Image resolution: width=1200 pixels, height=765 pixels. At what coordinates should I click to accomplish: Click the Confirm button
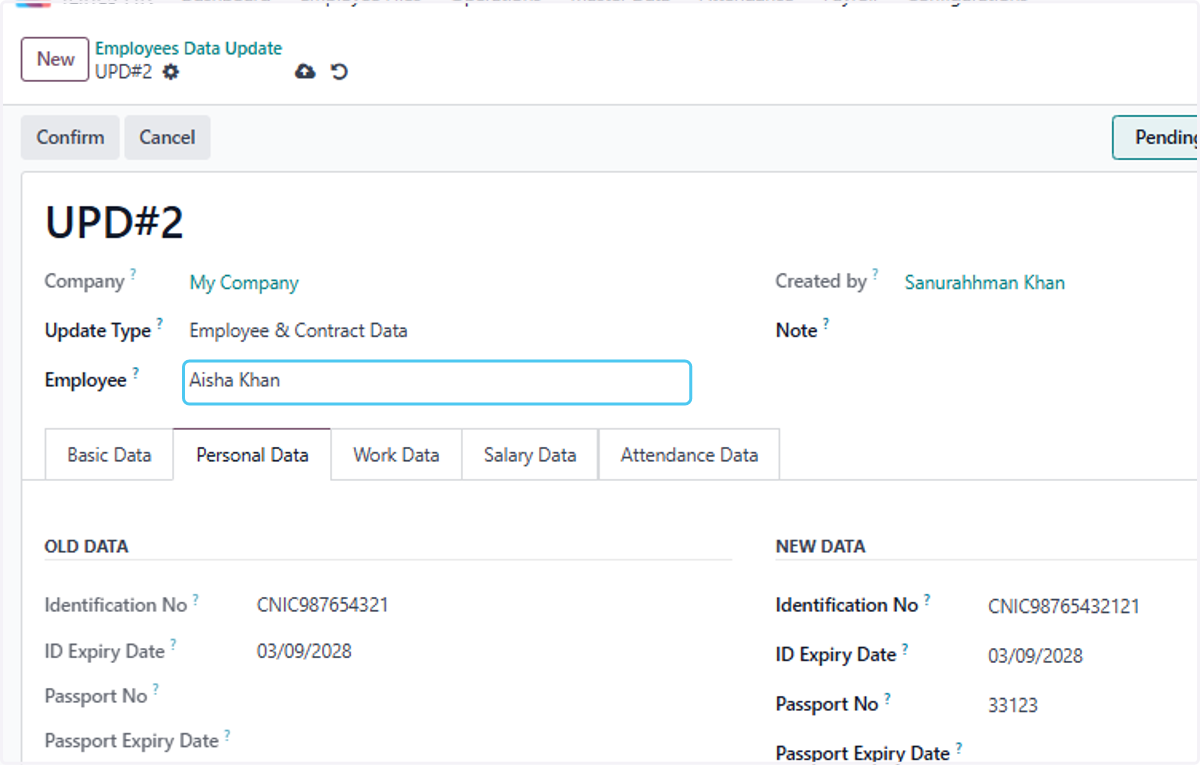(x=70, y=137)
